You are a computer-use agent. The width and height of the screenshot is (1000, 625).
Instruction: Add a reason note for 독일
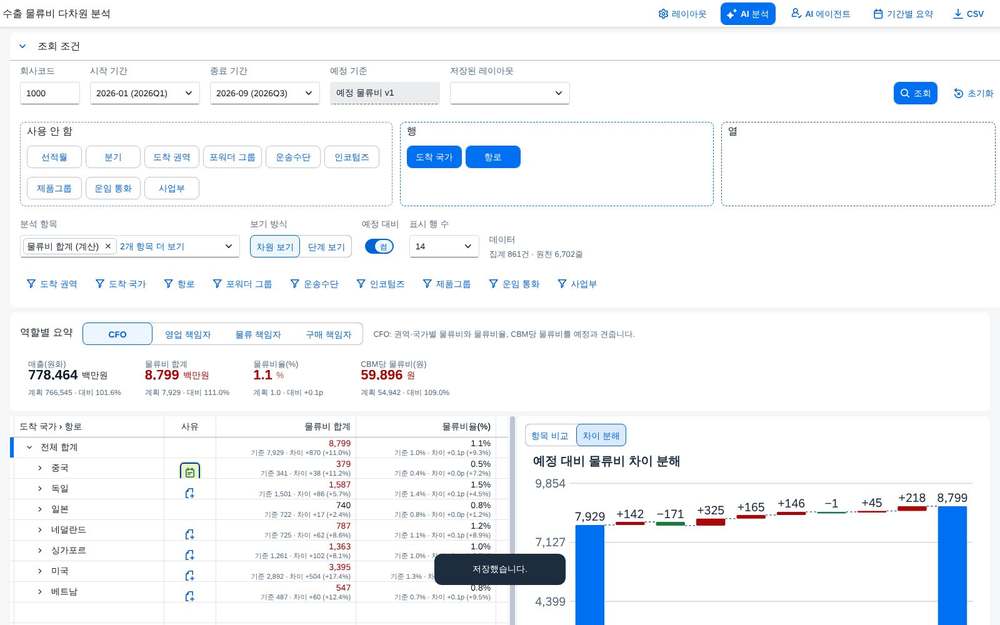point(189,493)
